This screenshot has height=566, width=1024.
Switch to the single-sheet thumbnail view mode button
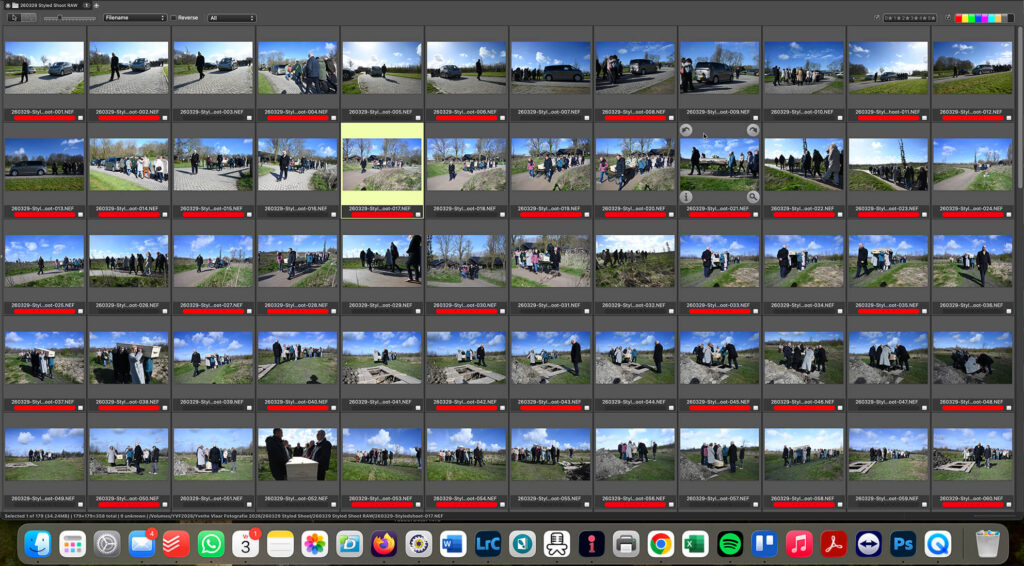(x=14, y=18)
